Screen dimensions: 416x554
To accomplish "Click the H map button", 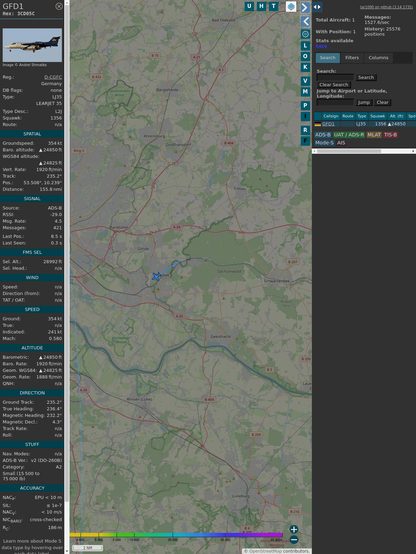I will [261, 6].
